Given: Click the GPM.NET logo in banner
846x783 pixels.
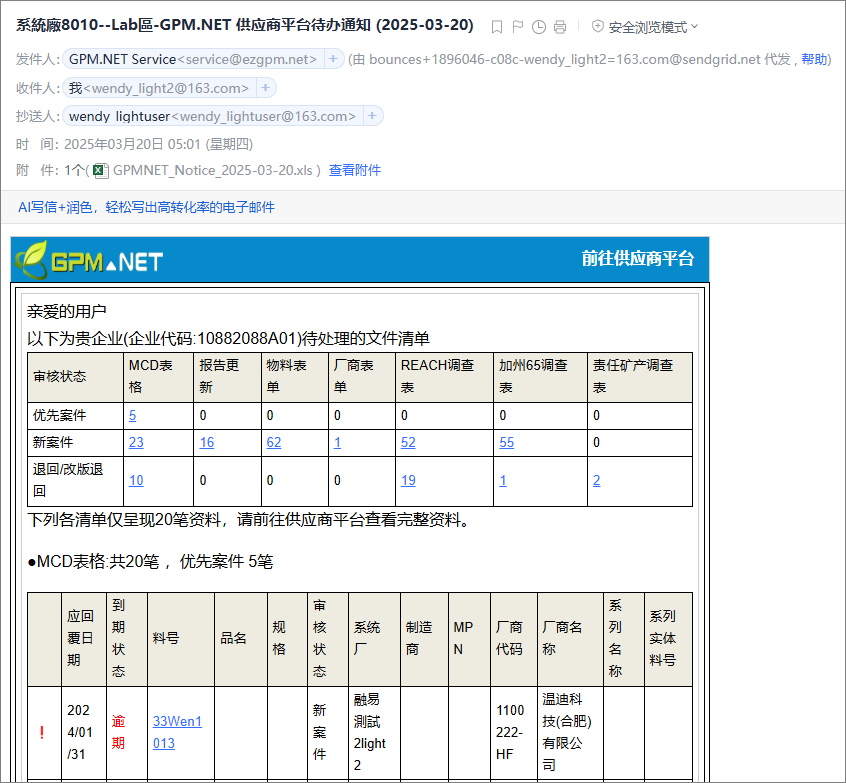Looking at the screenshot, I should [89, 260].
